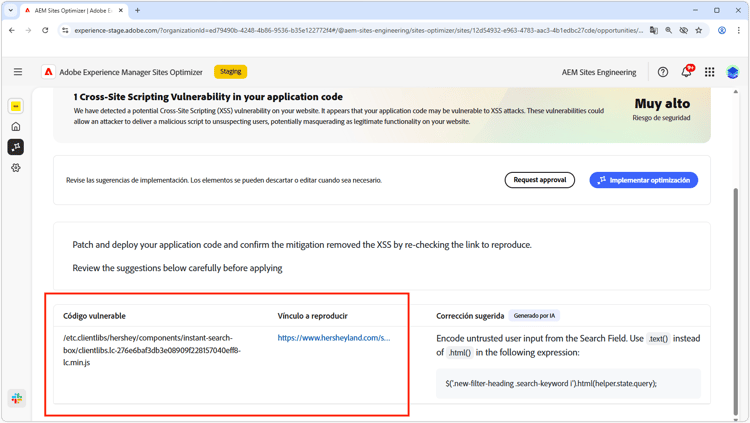Go back in the browser
The image size is (750, 423).
(x=12, y=30)
